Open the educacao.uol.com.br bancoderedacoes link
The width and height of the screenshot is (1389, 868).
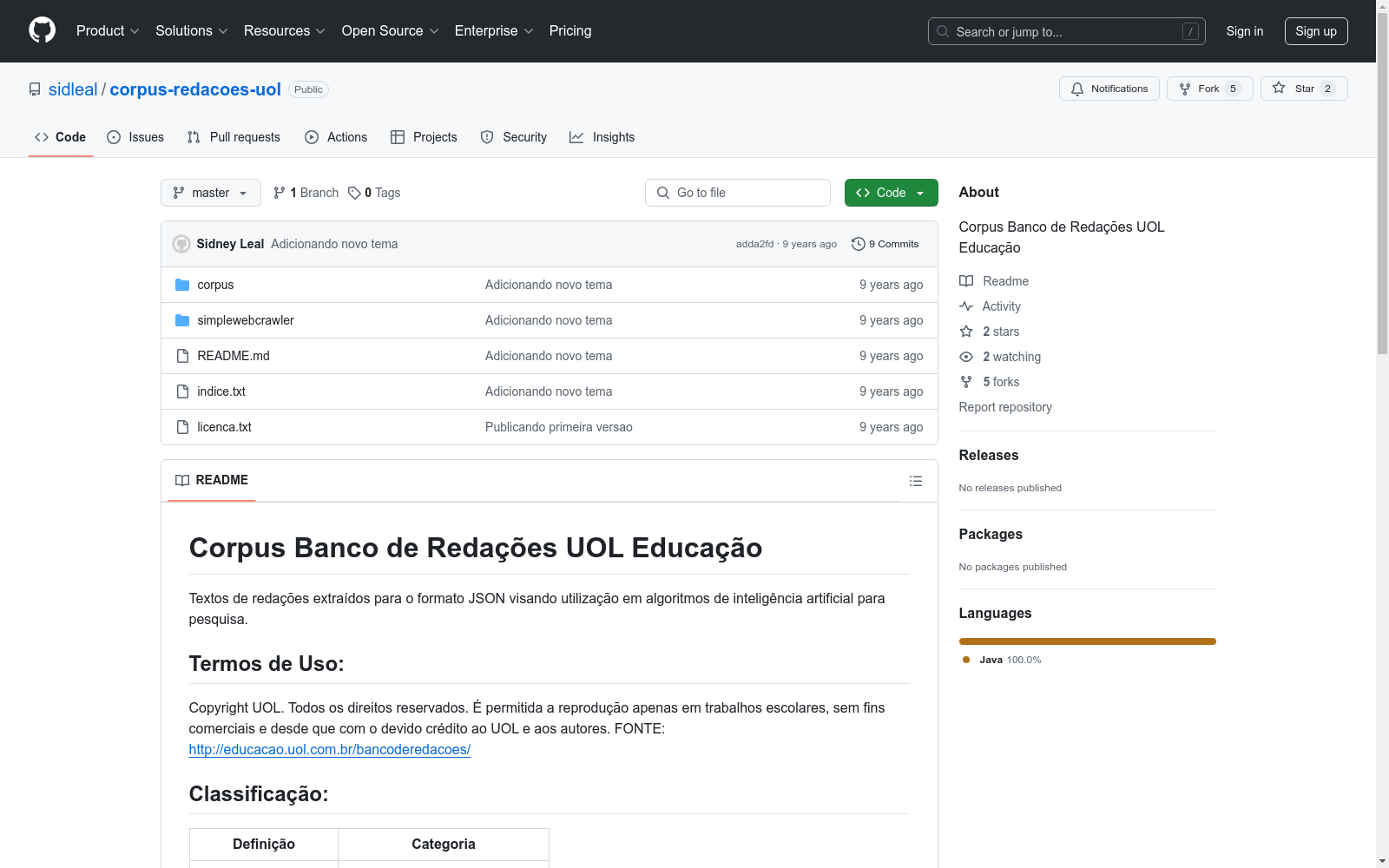330,749
